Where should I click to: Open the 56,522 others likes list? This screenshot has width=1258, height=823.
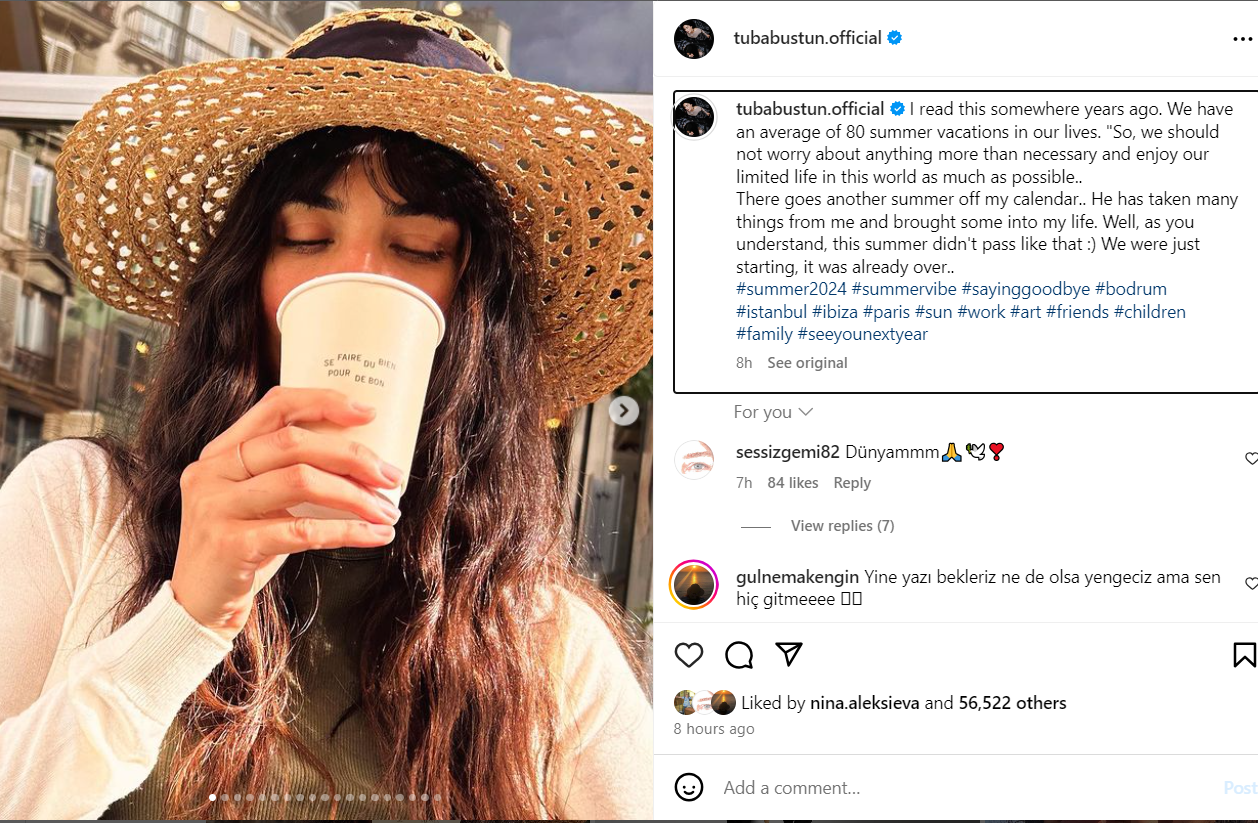point(1012,703)
